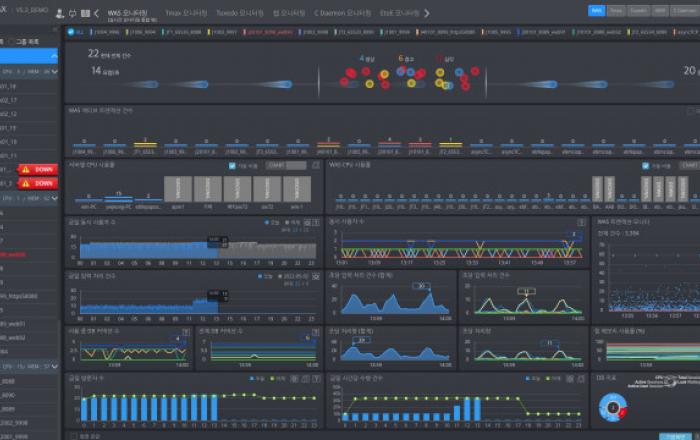Screen dimensions: 700x440
Task: Expand the lowest CPU / MEM group in sidebar
Action: click(x=54, y=366)
